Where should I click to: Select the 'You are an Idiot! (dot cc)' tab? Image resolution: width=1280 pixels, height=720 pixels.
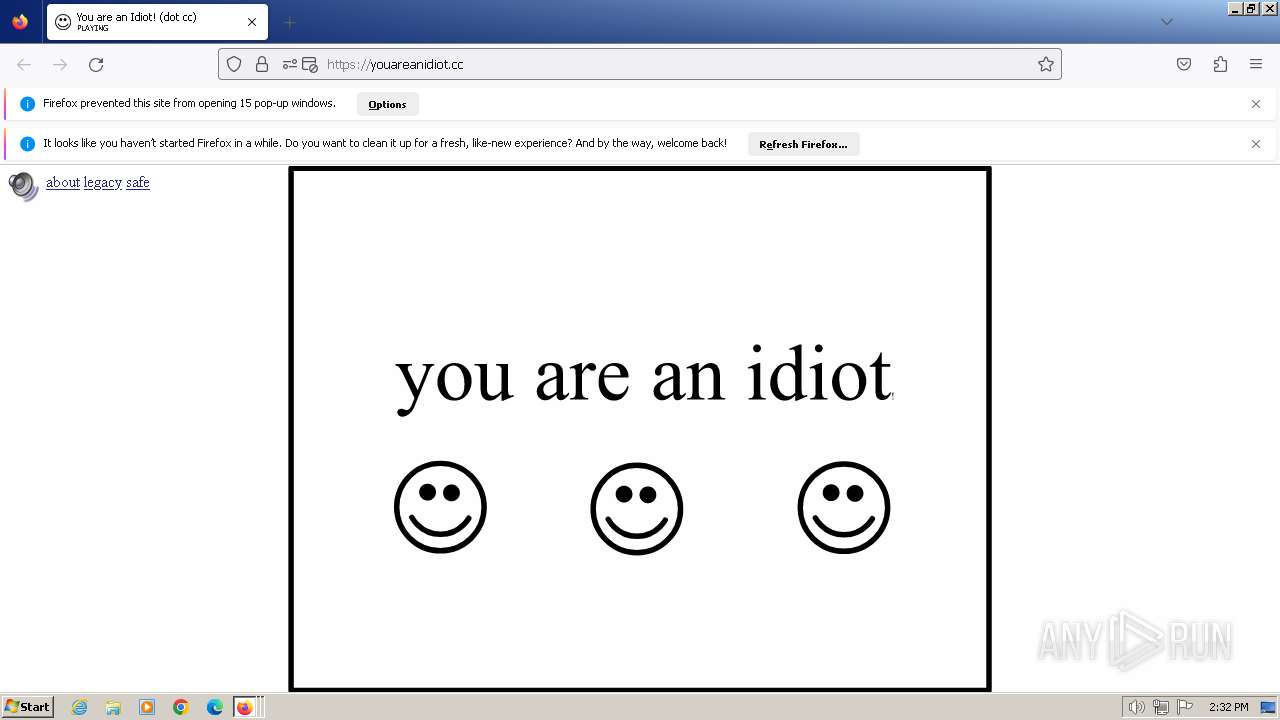pos(155,22)
